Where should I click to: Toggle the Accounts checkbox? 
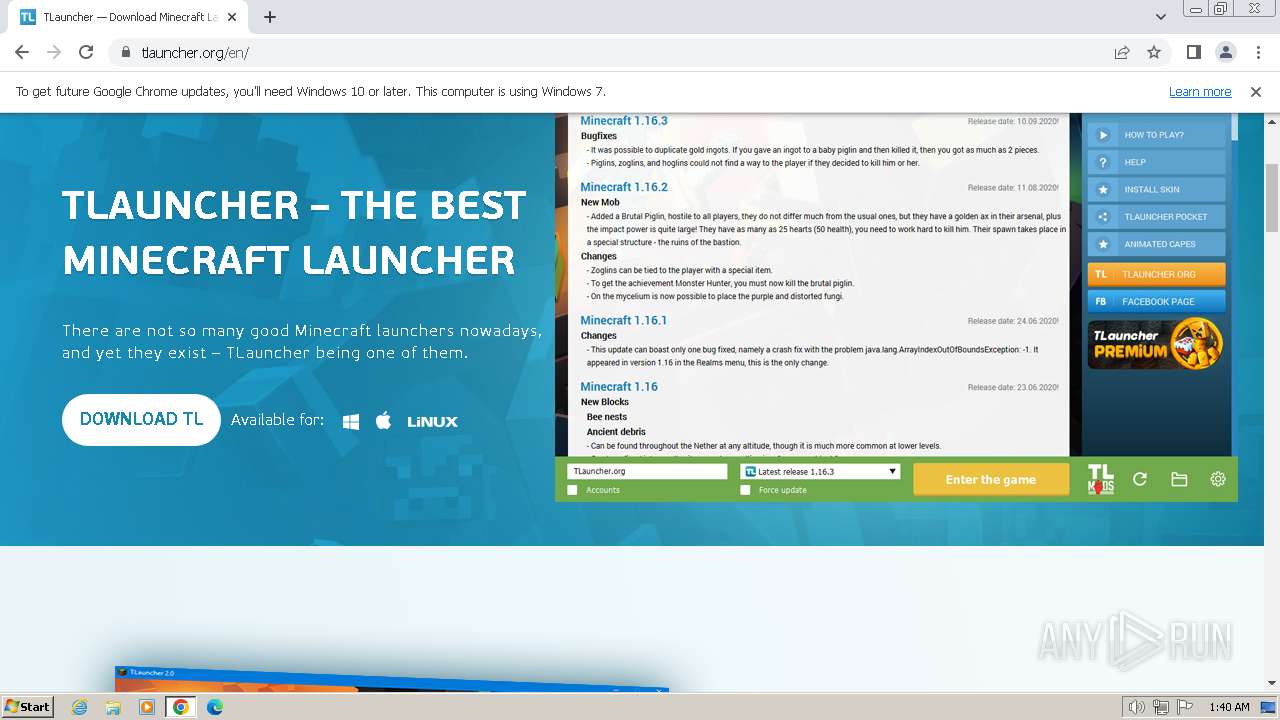point(572,490)
